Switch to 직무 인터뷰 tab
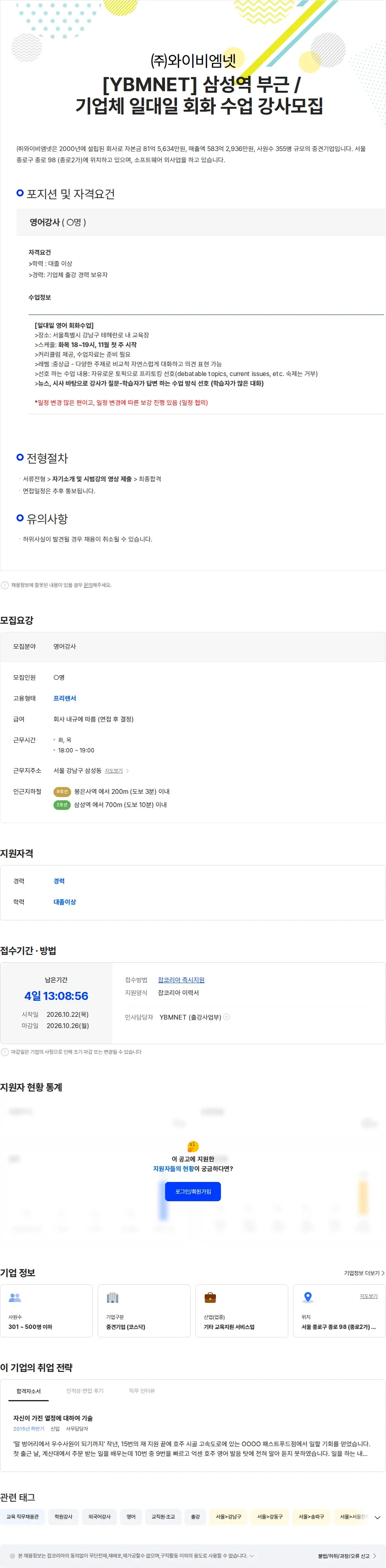This screenshot has width=386, height=1568. coord(142,1391)
